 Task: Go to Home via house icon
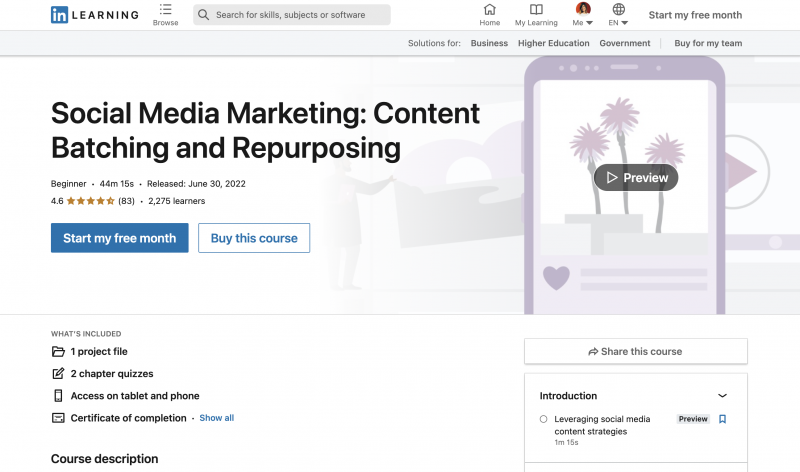489,9
